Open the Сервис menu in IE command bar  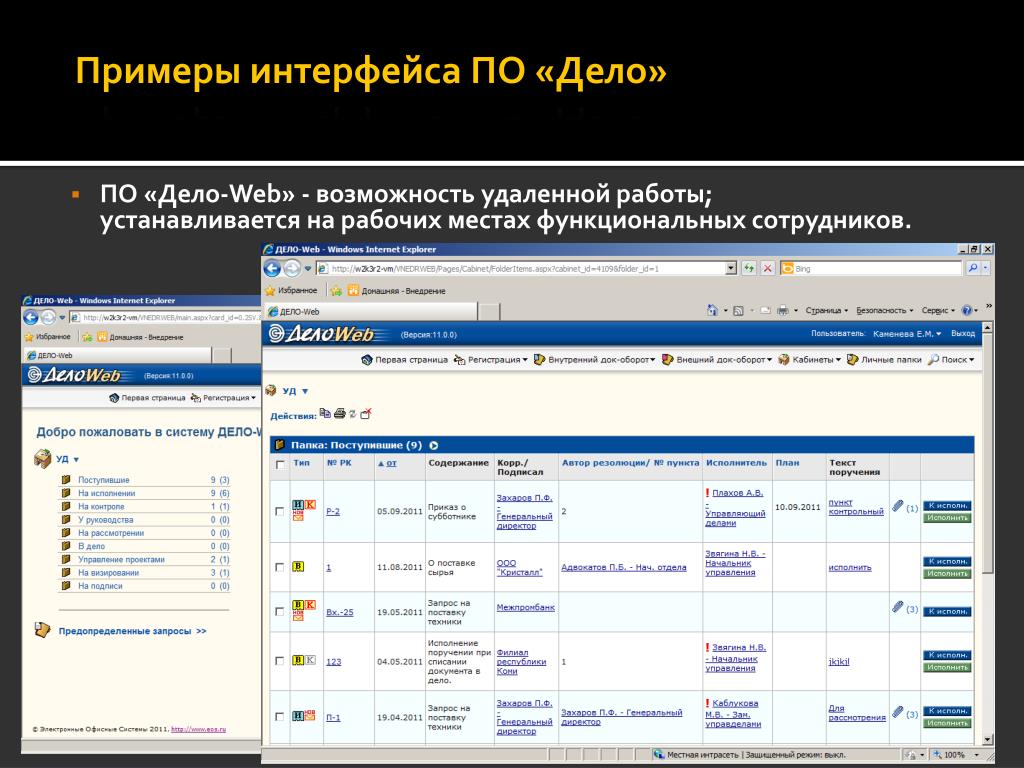tap(938, 311)
